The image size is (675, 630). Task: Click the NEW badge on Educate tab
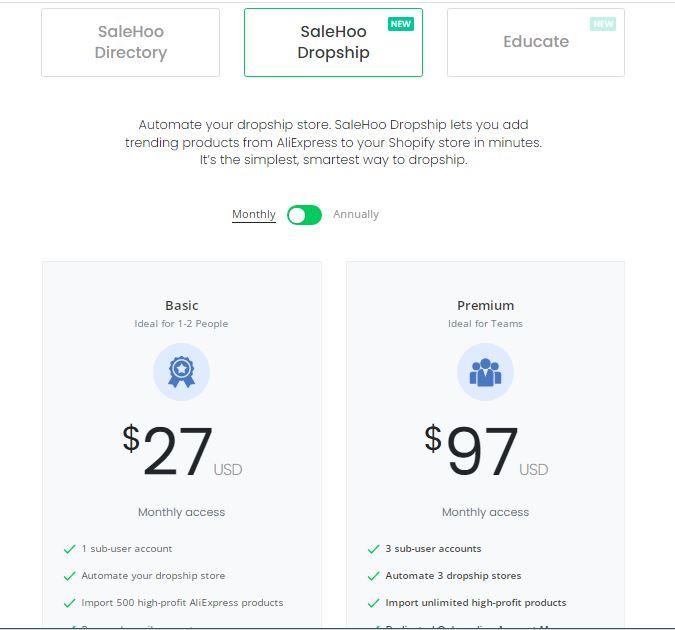pos(603,24)
